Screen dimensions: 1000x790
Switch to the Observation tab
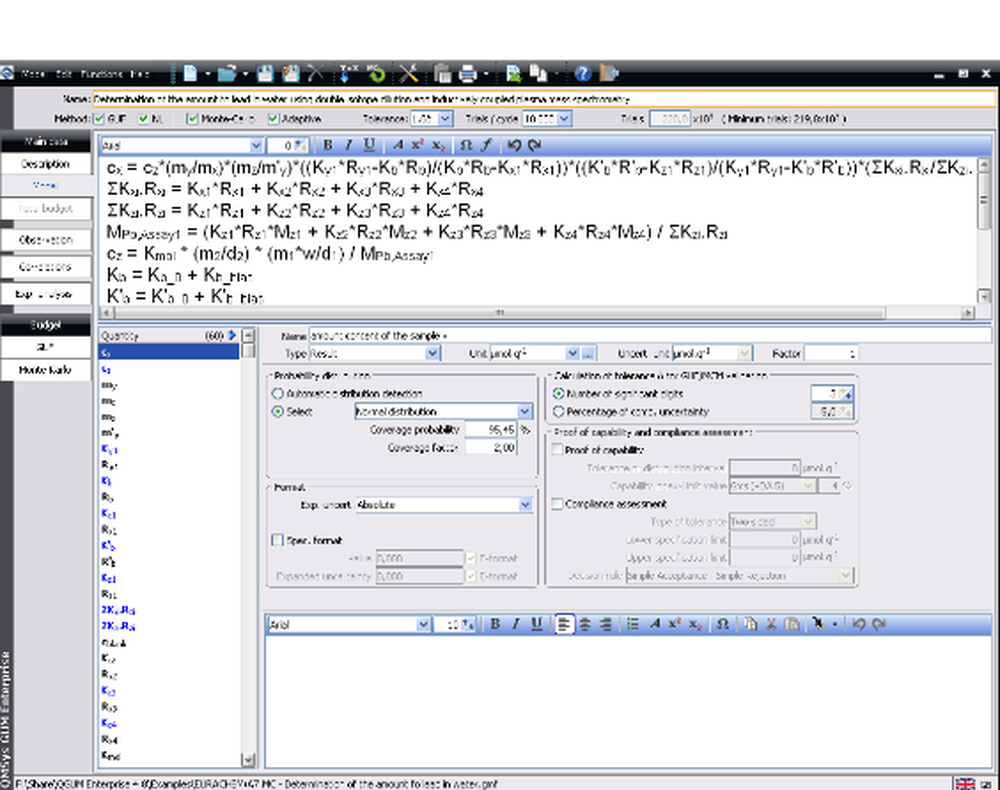pos(45,240)
